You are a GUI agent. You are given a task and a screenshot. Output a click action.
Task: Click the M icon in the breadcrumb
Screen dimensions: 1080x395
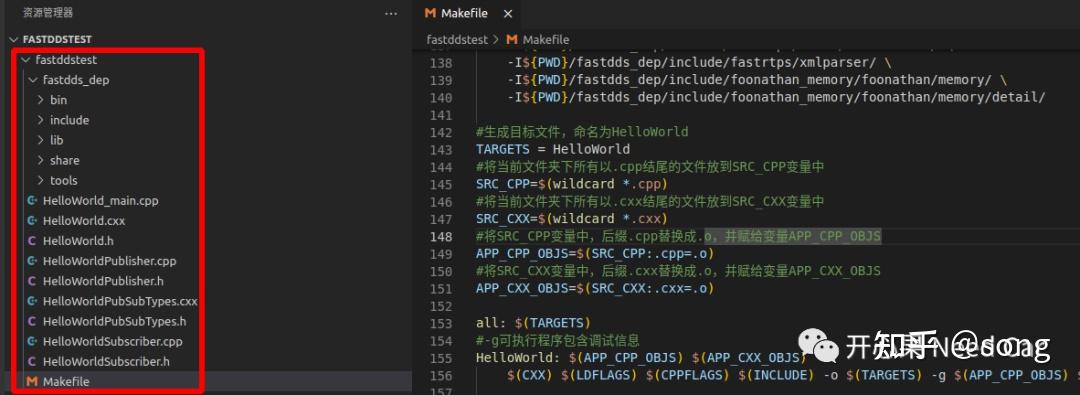pos(512,40)
